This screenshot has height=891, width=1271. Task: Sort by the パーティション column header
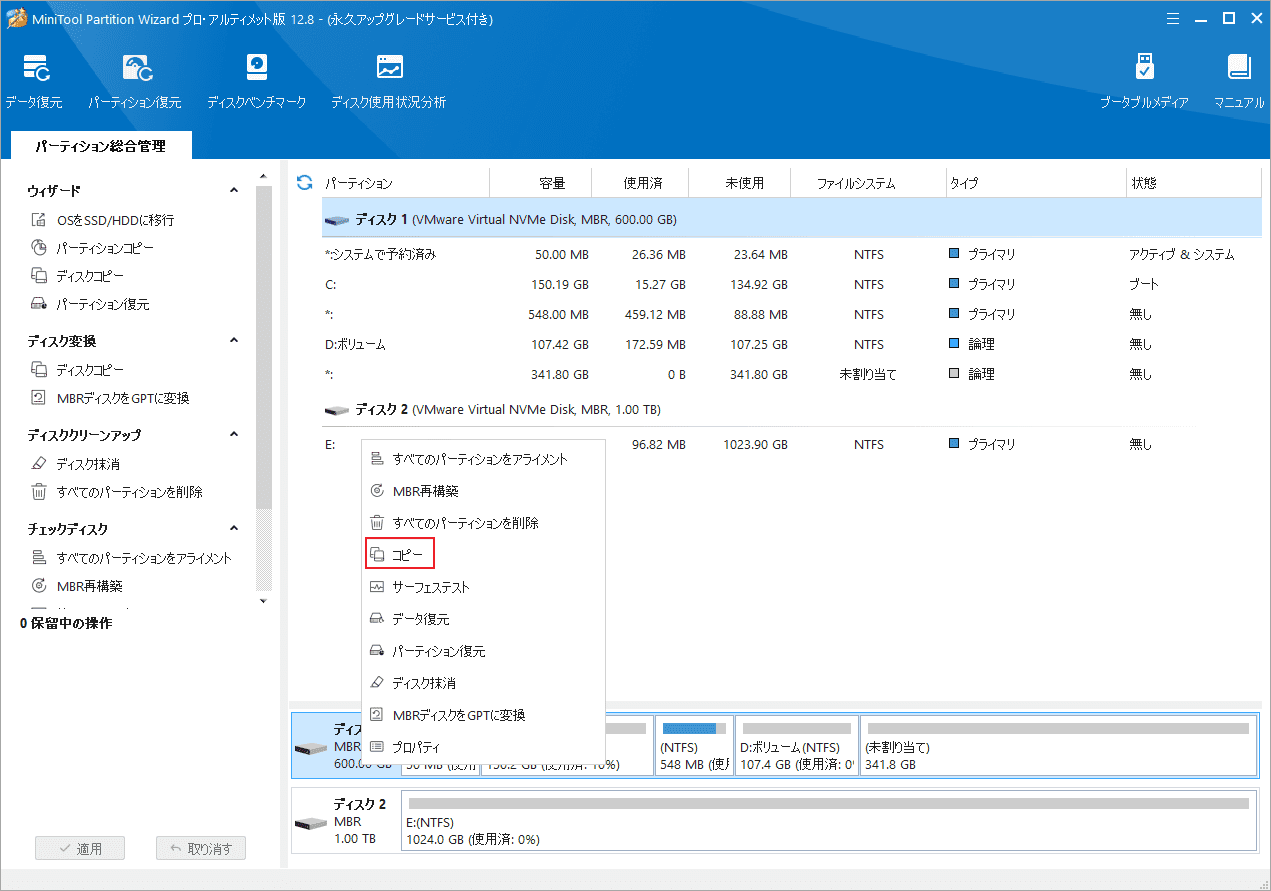(405, 183)
